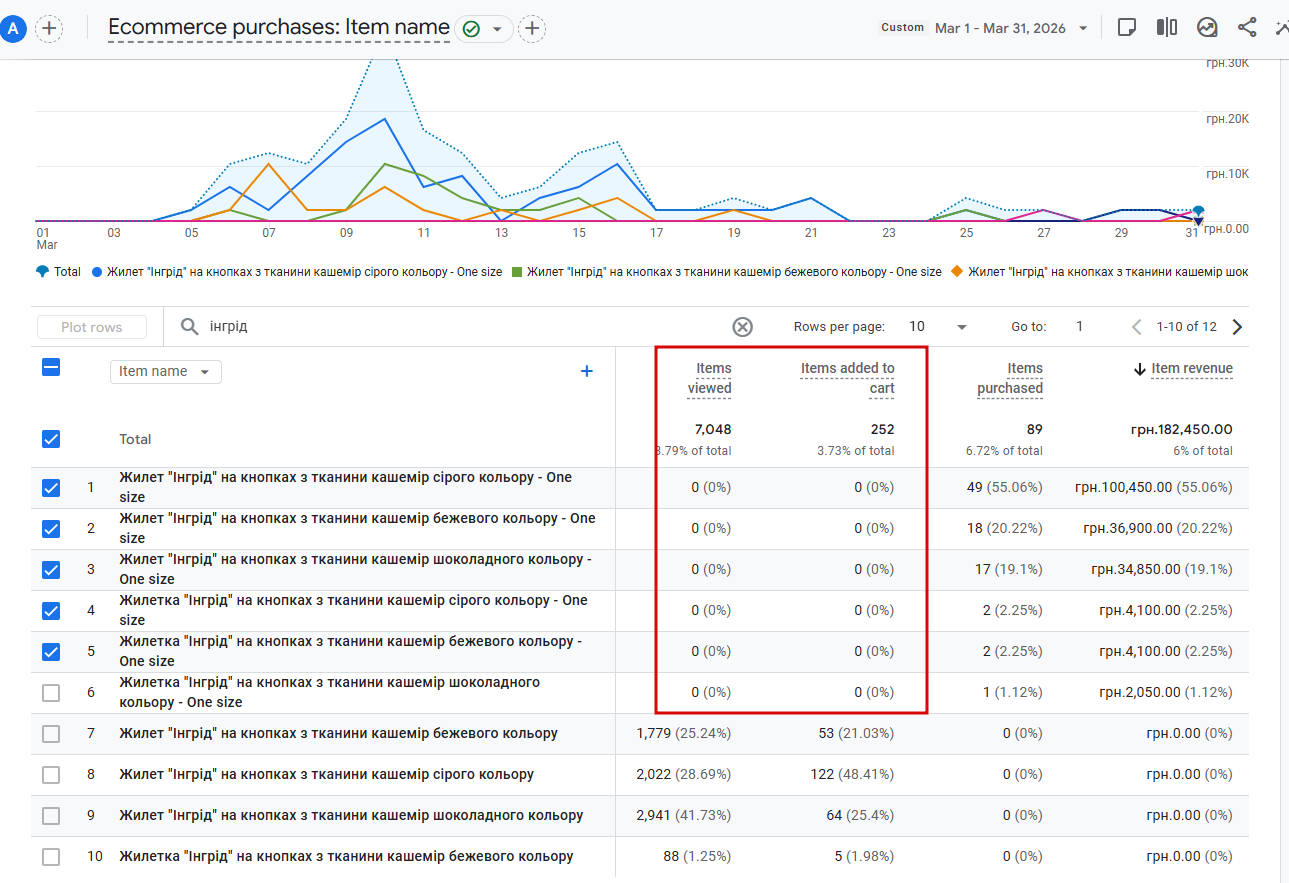
Task: Click the blue Total legend marker
Action: [x=41, y=271]
